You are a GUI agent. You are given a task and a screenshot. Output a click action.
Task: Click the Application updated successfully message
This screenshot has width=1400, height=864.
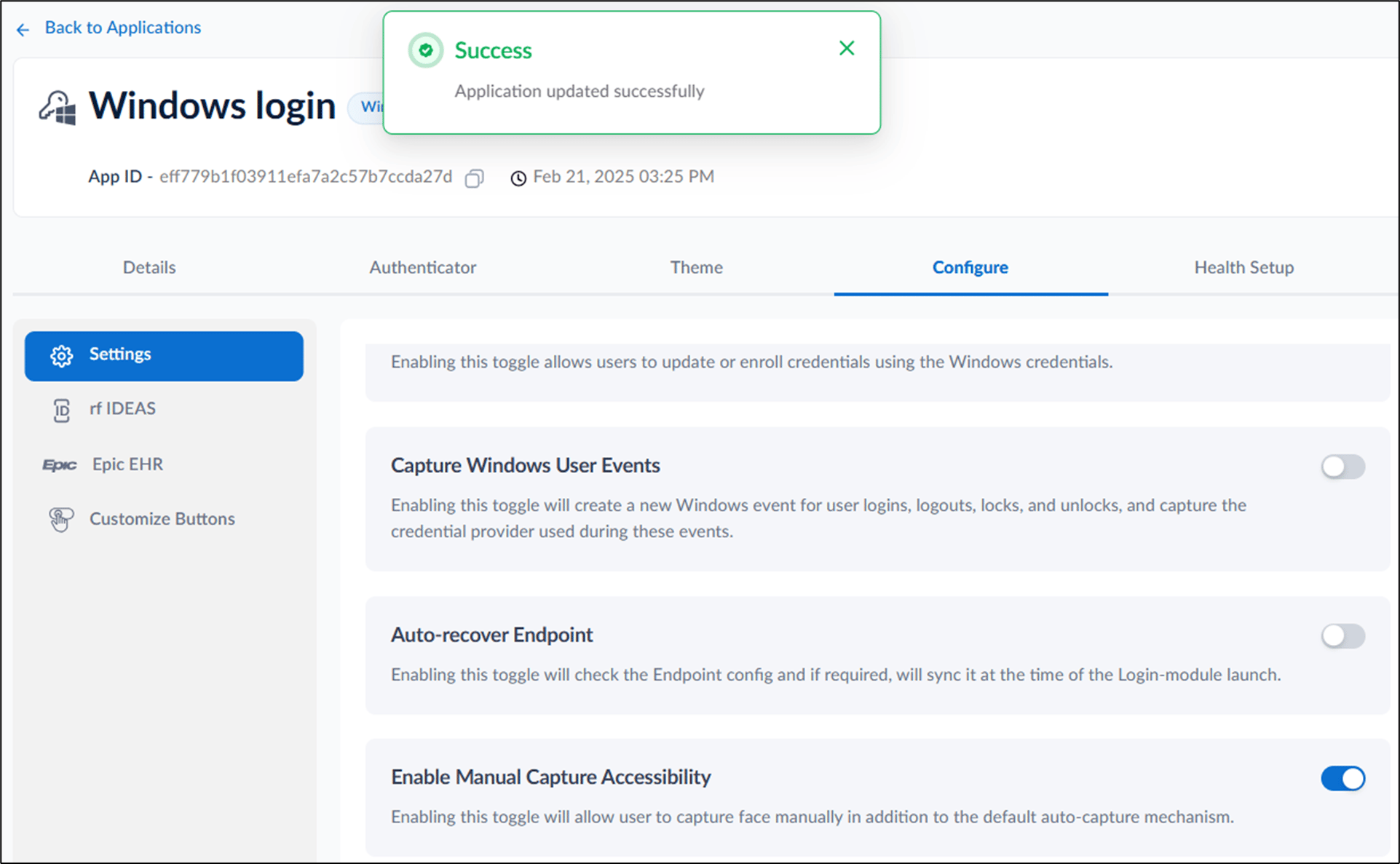580,91
